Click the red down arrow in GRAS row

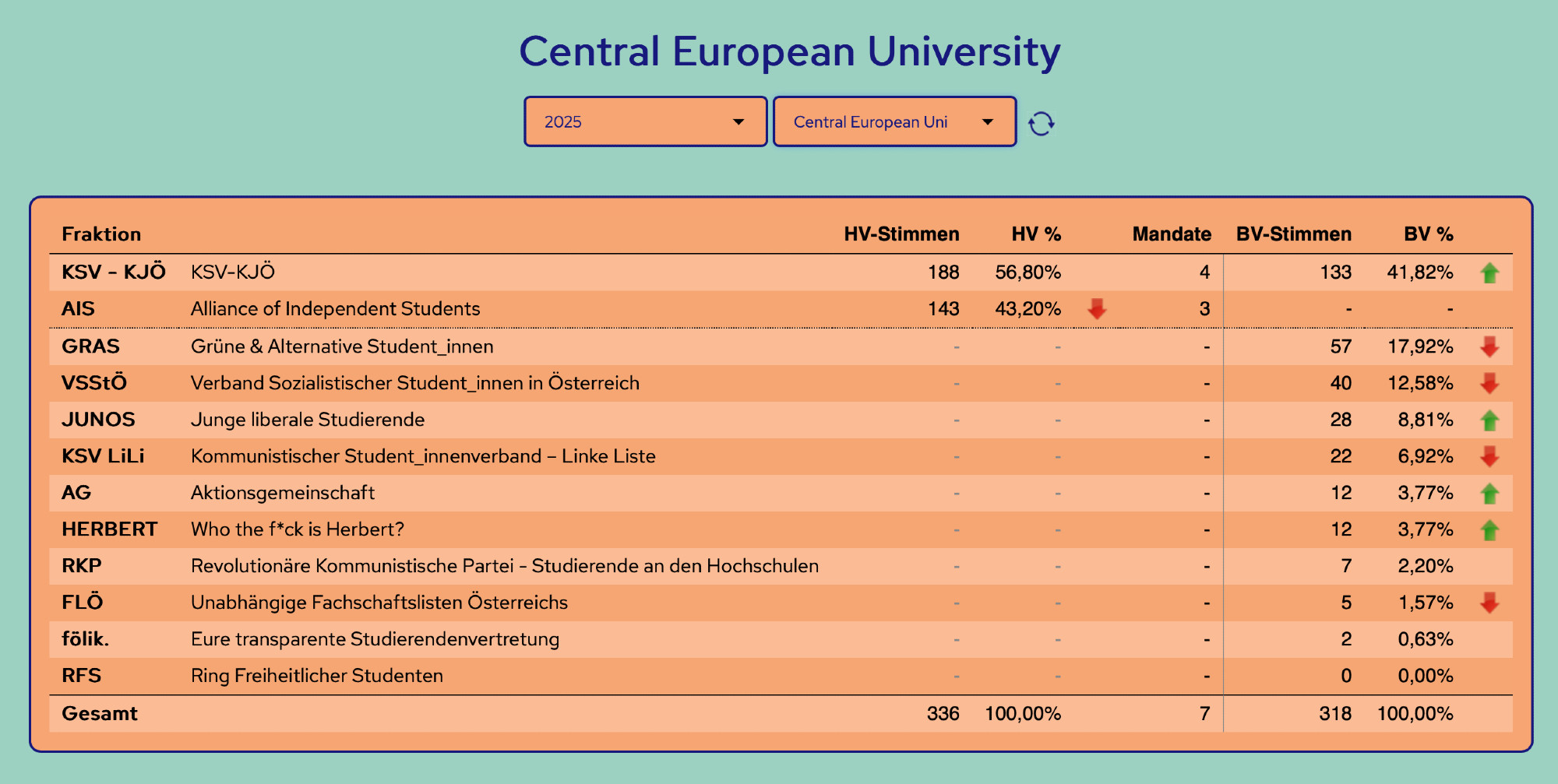1489,346
